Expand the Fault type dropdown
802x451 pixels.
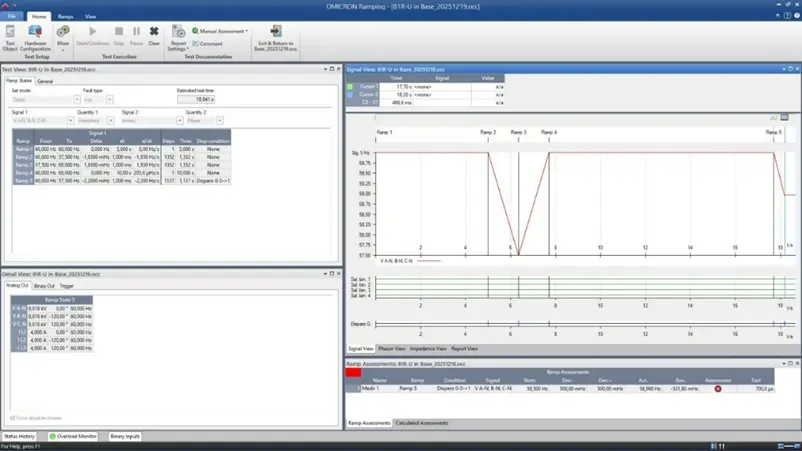pyautogui.click(x=109, y=100)
